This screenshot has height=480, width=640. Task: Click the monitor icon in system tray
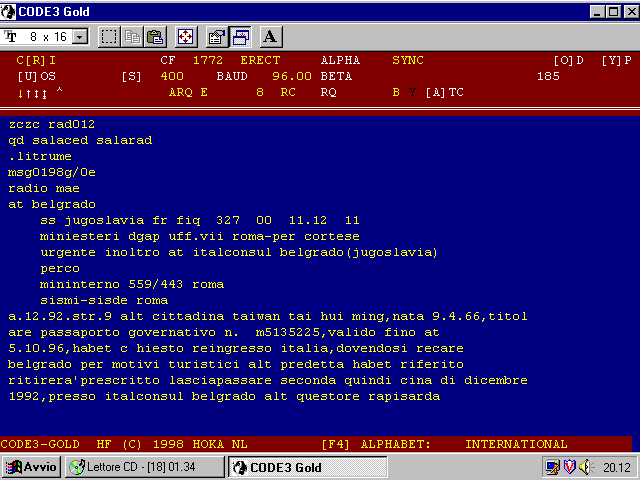[551, 467]
